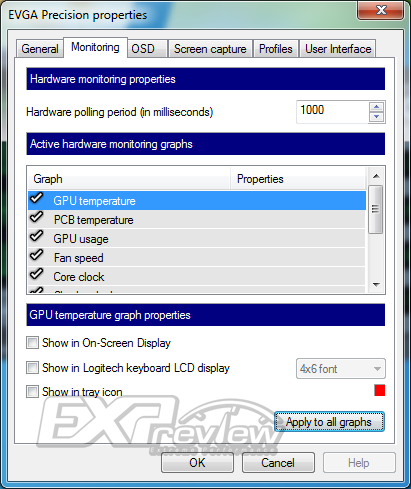
Task: Enable Show in Logitech keyboard LCD display
Action: (32, 368)
